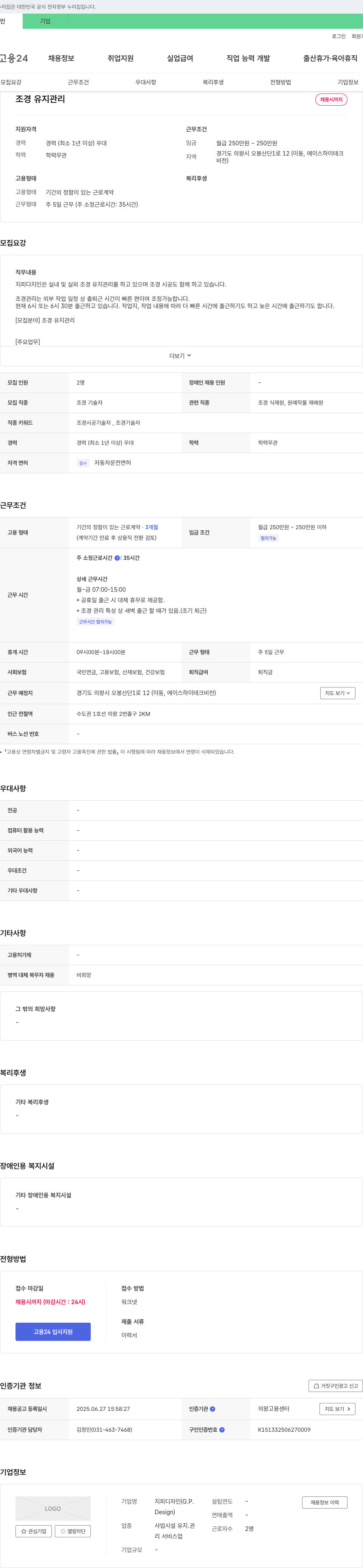Jump to 전형방법 section tab

point(280,82)
